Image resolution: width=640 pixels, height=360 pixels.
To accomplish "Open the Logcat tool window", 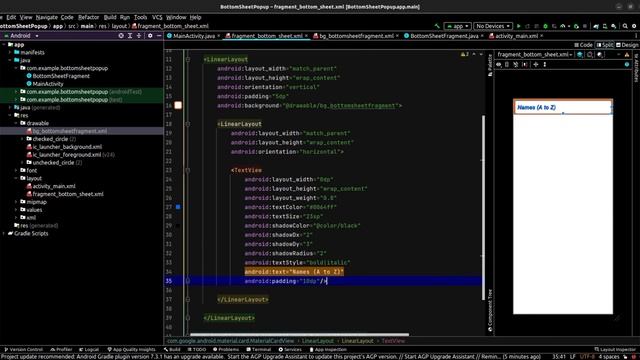I will pos(89,349).
